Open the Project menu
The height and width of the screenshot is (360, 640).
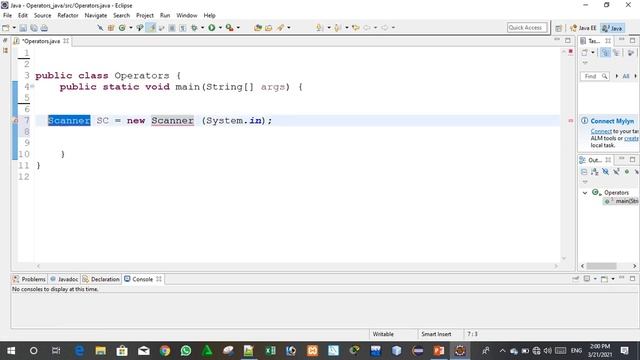(145, 16)
